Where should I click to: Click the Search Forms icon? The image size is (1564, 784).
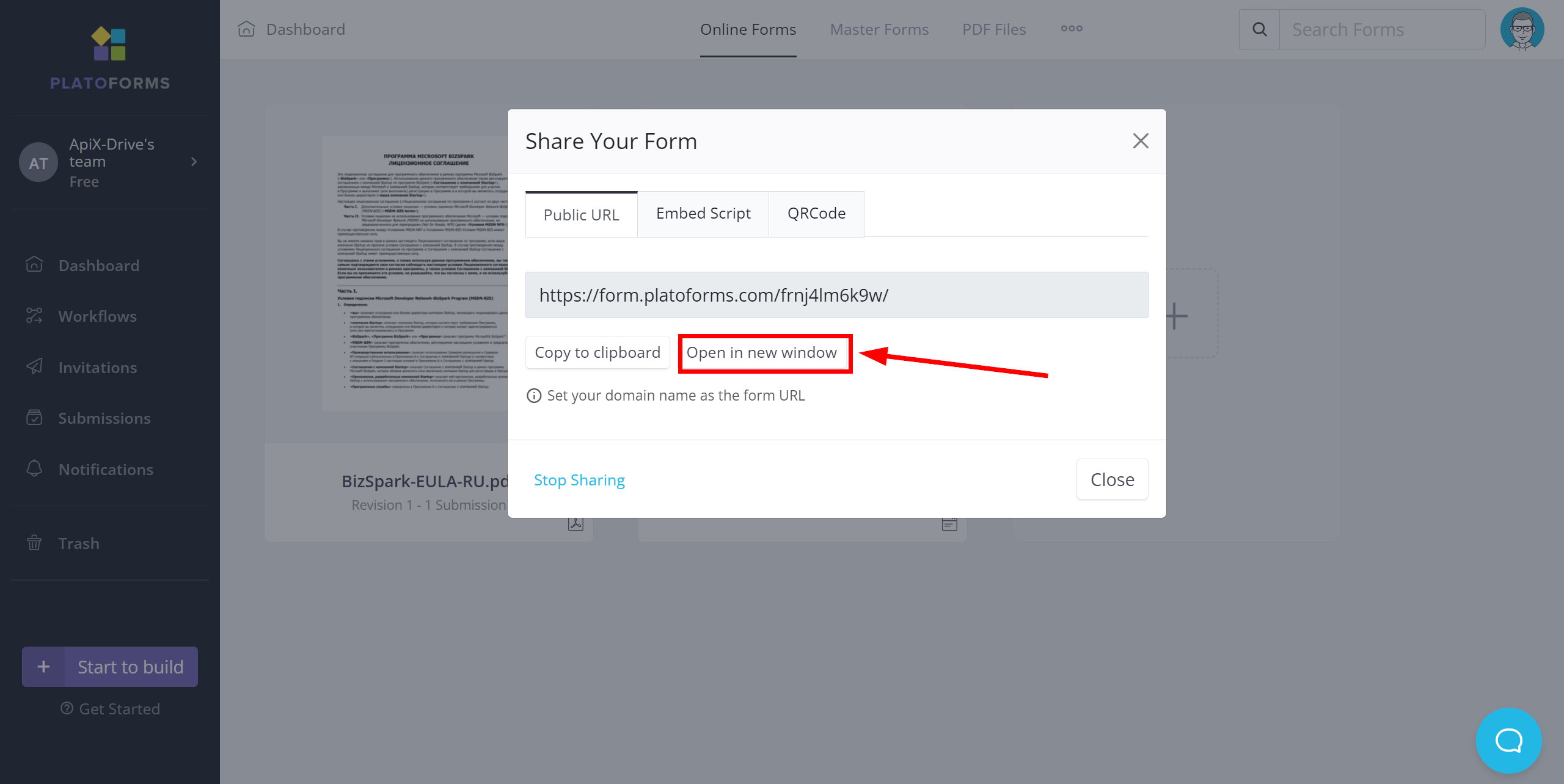tap(1260, 29)
